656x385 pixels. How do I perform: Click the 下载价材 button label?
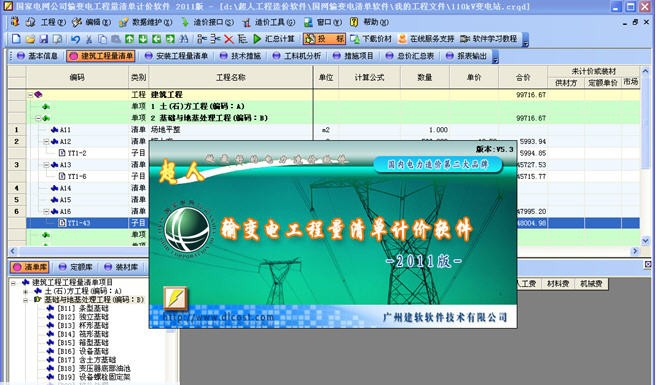[x=377, y=39]
